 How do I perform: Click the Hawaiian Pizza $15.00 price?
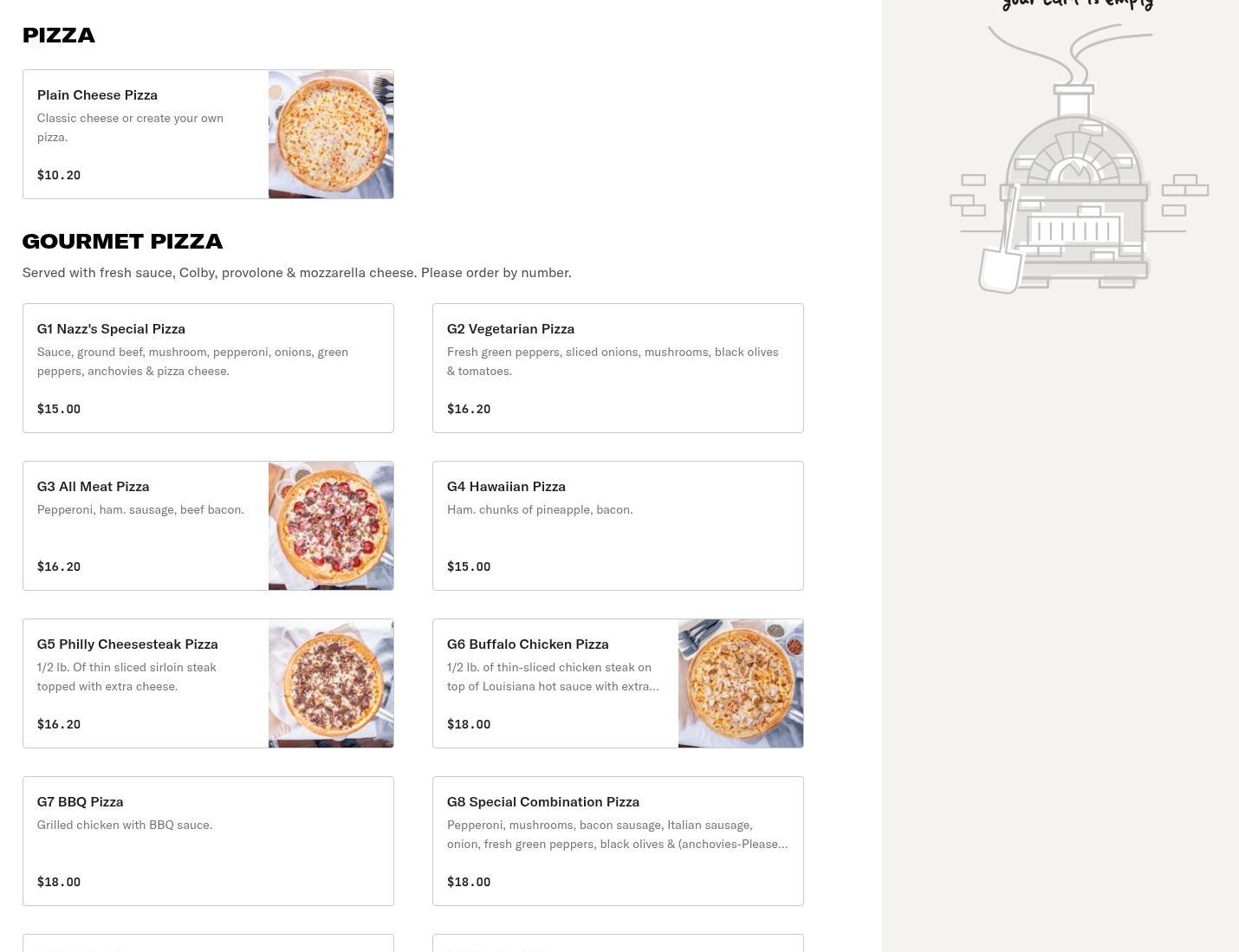469,567
